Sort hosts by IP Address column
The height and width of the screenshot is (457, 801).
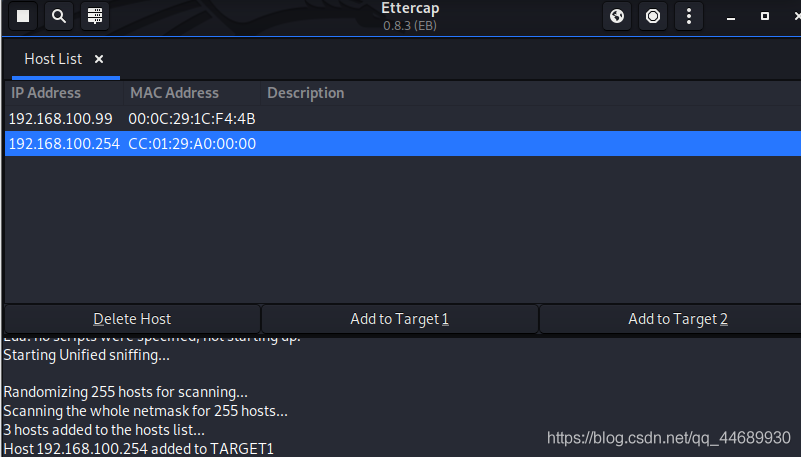click(x=46, y=93)
